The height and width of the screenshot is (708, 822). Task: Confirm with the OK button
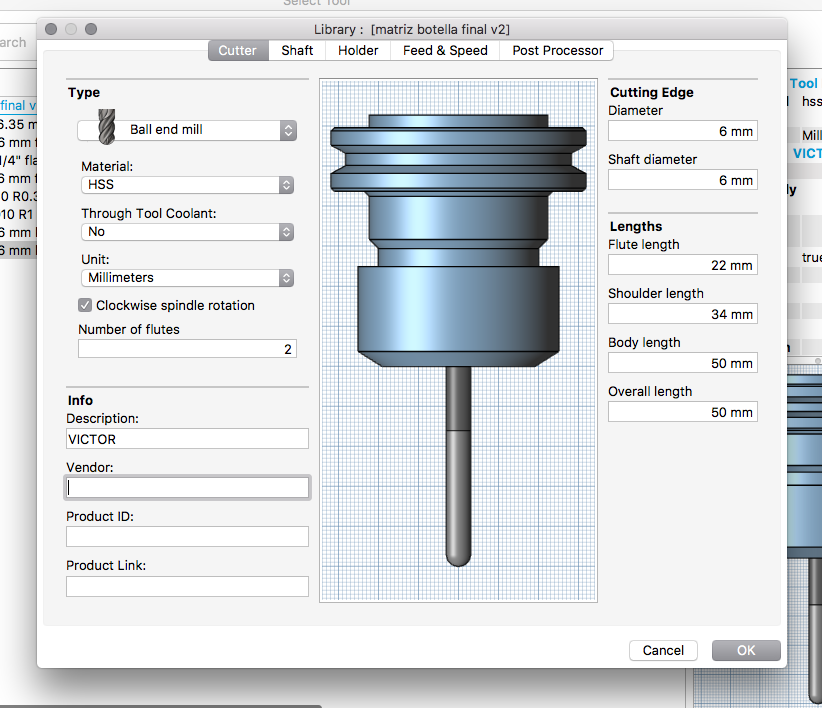(x=746, y=650)
